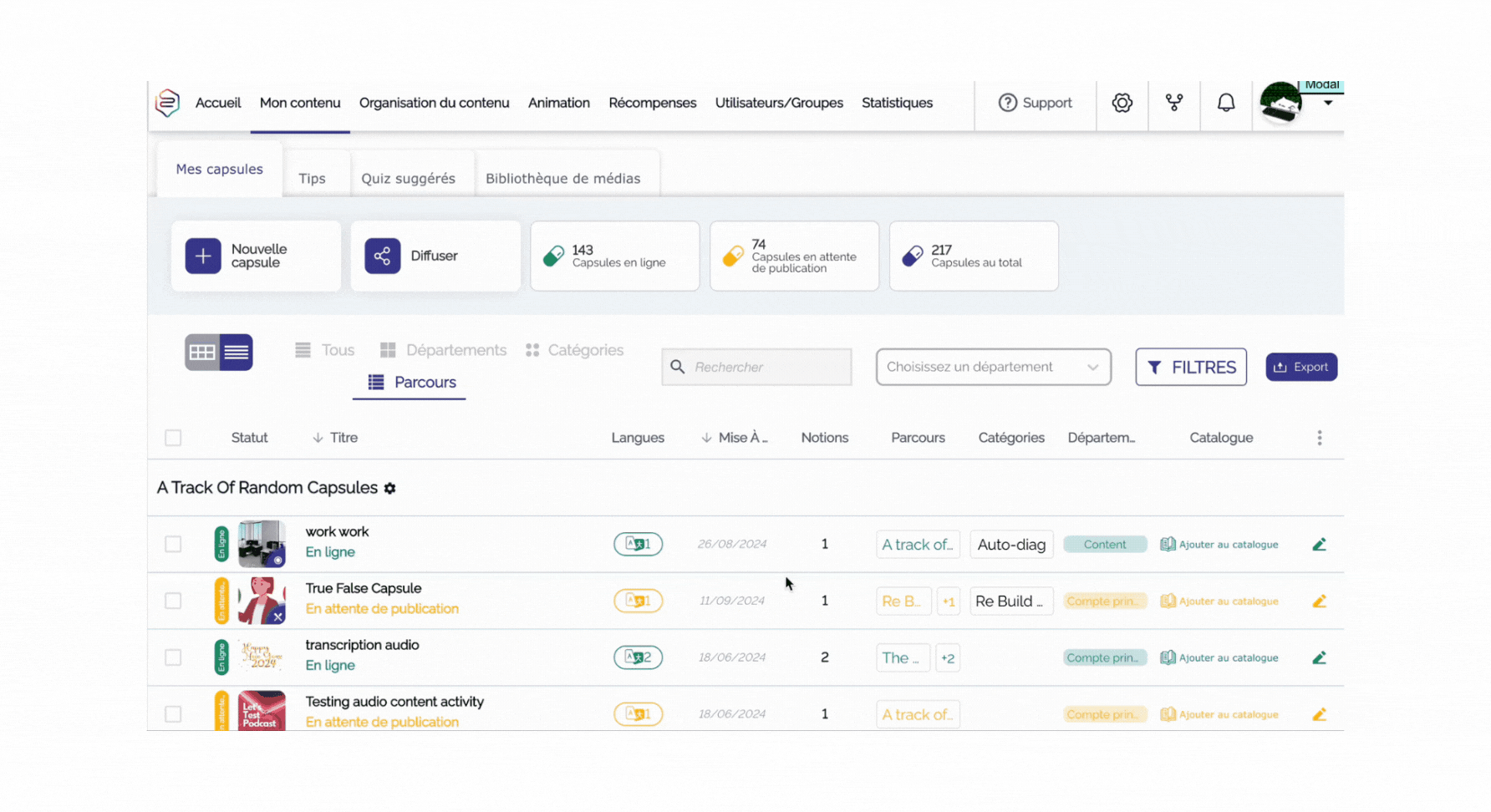Expand the Choisissez un département dropdown
Viewport: 1491px width, 812px height.
993,368
